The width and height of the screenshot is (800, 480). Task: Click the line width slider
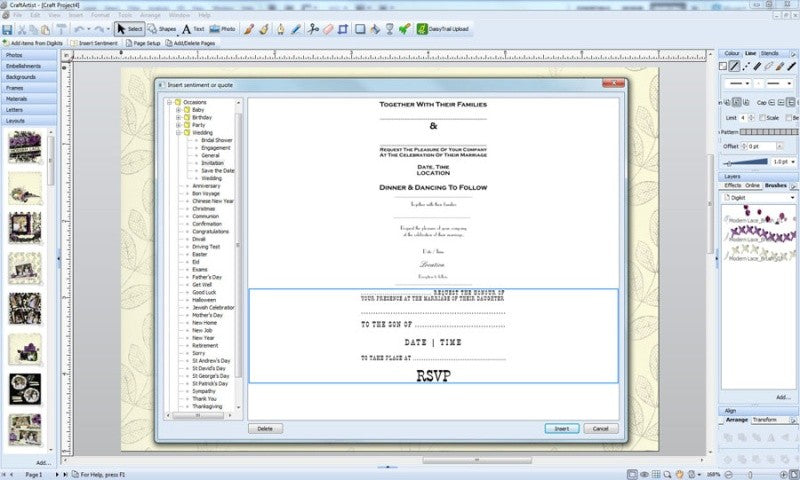point(745,162)
